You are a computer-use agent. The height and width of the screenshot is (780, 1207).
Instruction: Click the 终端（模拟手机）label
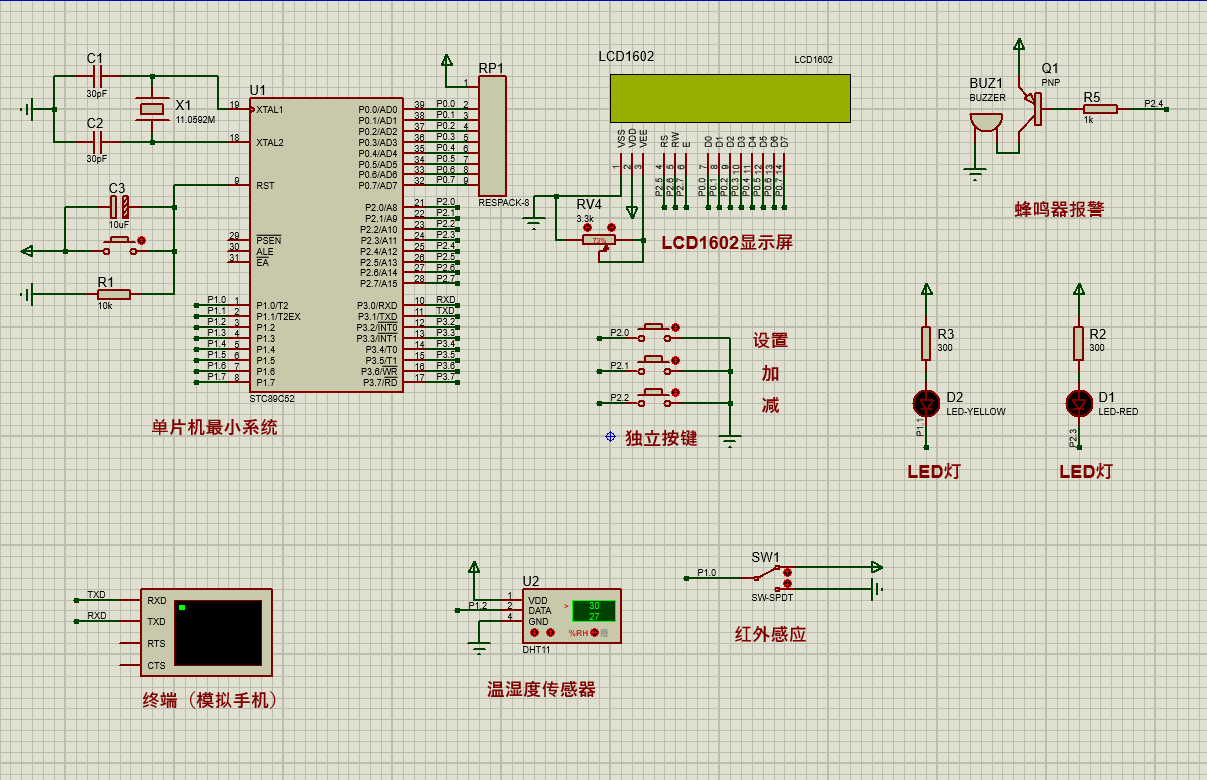(x=211, y=701)
